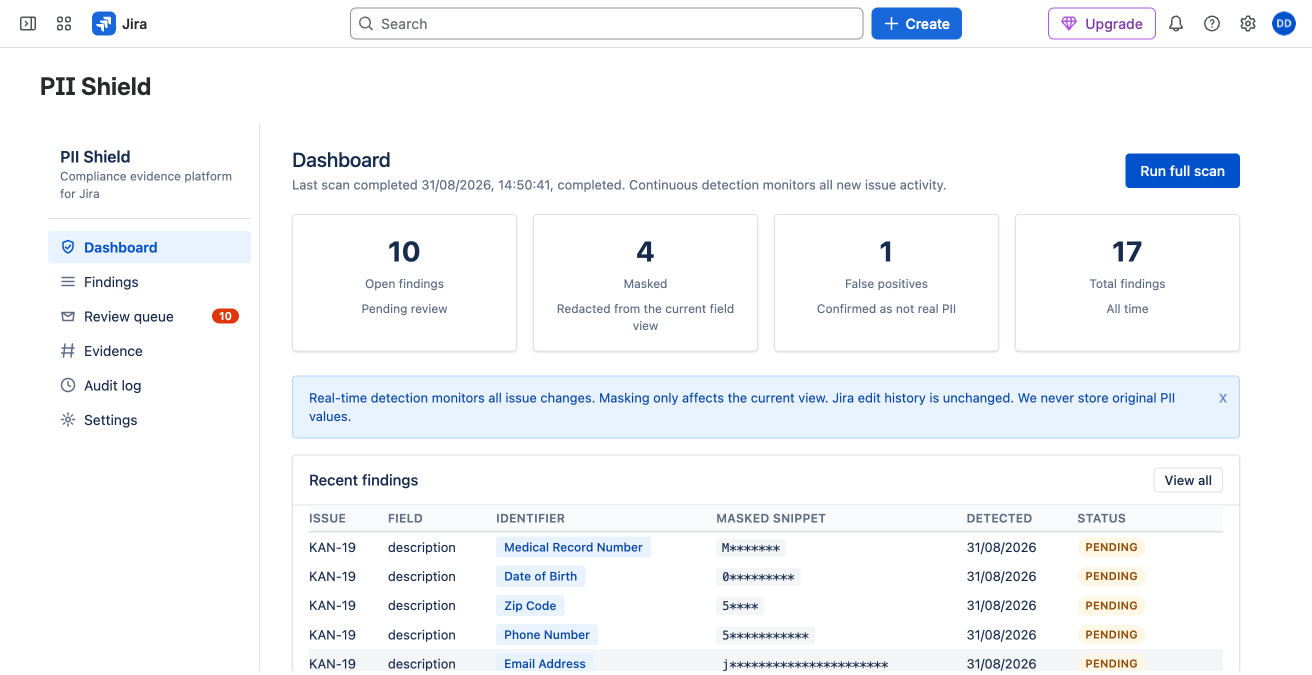The image size is (1312, 675).
Task: Click the Run full scan button
Action: tap(1182, 171)
